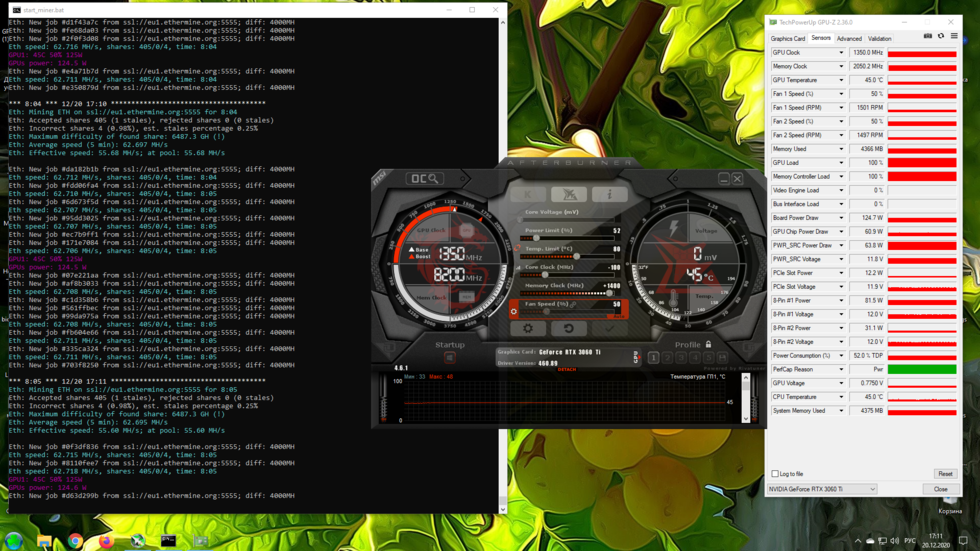Take a GPU-Z screenshot with camera icon
The image size is (980, 551).
[928, 37]
